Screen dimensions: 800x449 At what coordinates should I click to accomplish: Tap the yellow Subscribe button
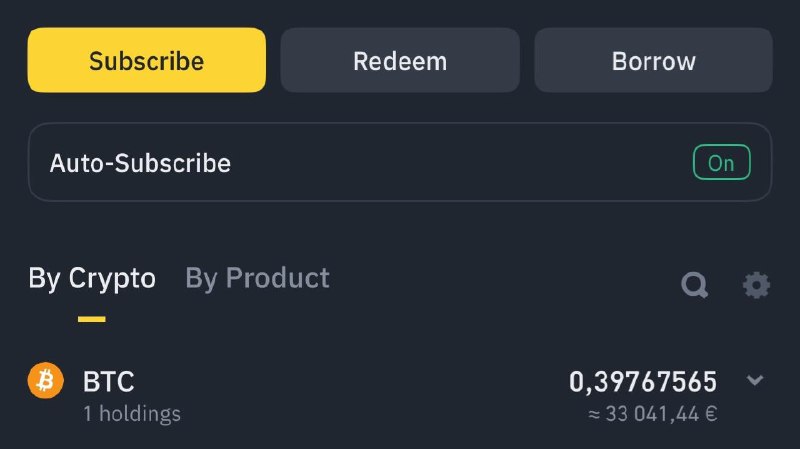[147, 60]
